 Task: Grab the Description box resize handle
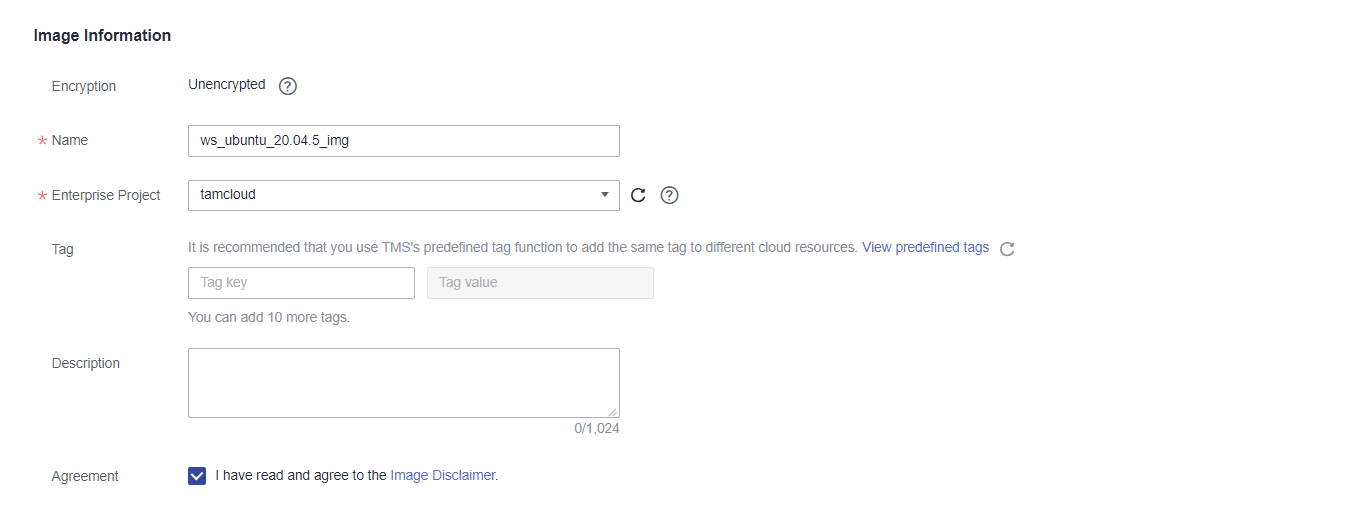tap(613, 411)
